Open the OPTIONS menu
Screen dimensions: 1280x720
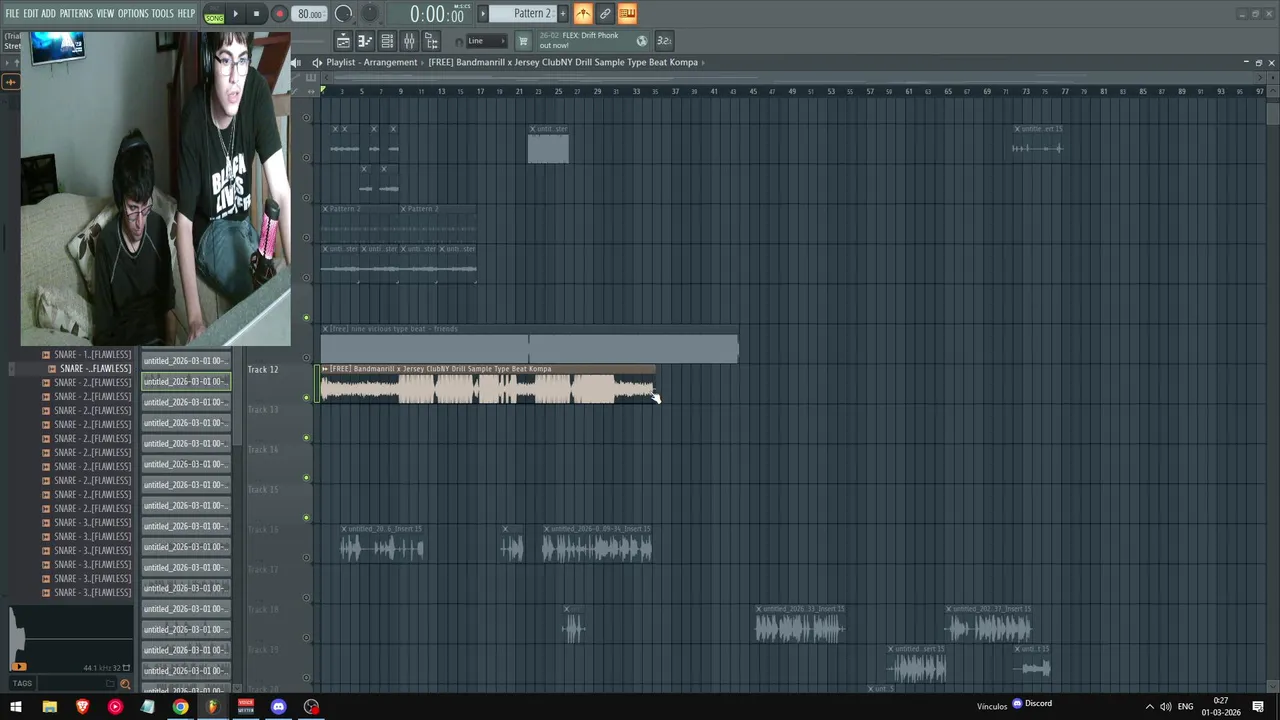tap(133, 13)
